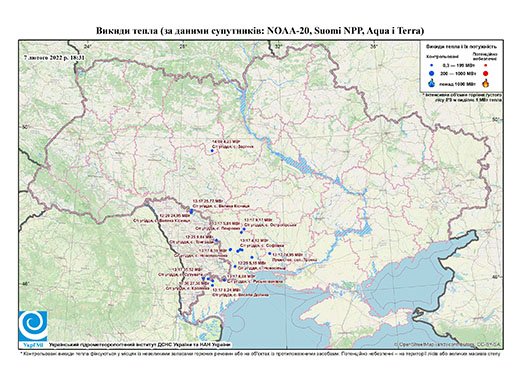
Task: Click the small red legend dot
Action: (486, 65)
